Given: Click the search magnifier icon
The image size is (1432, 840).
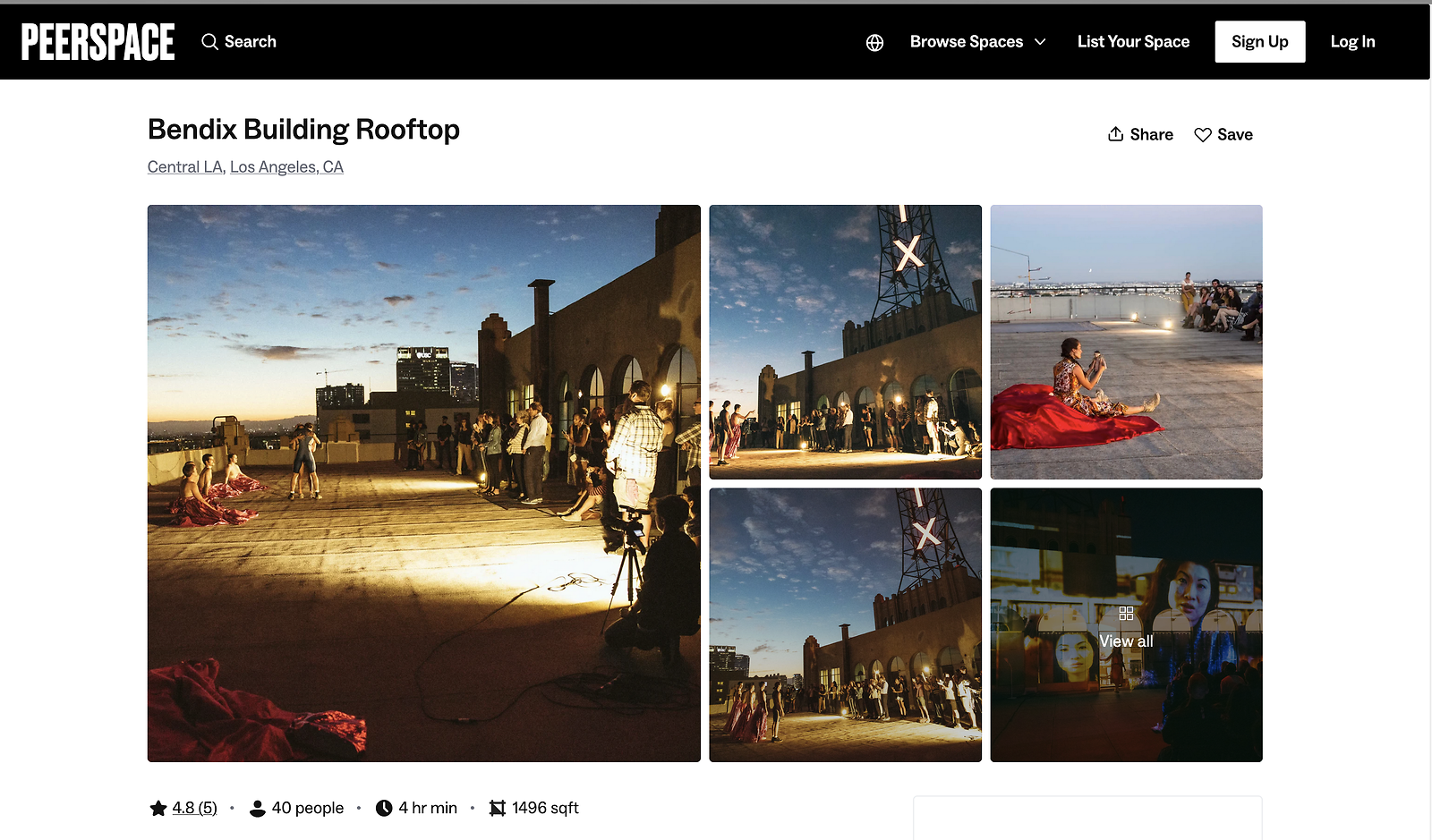Looking at the screenshot, I should coord(209,42).
